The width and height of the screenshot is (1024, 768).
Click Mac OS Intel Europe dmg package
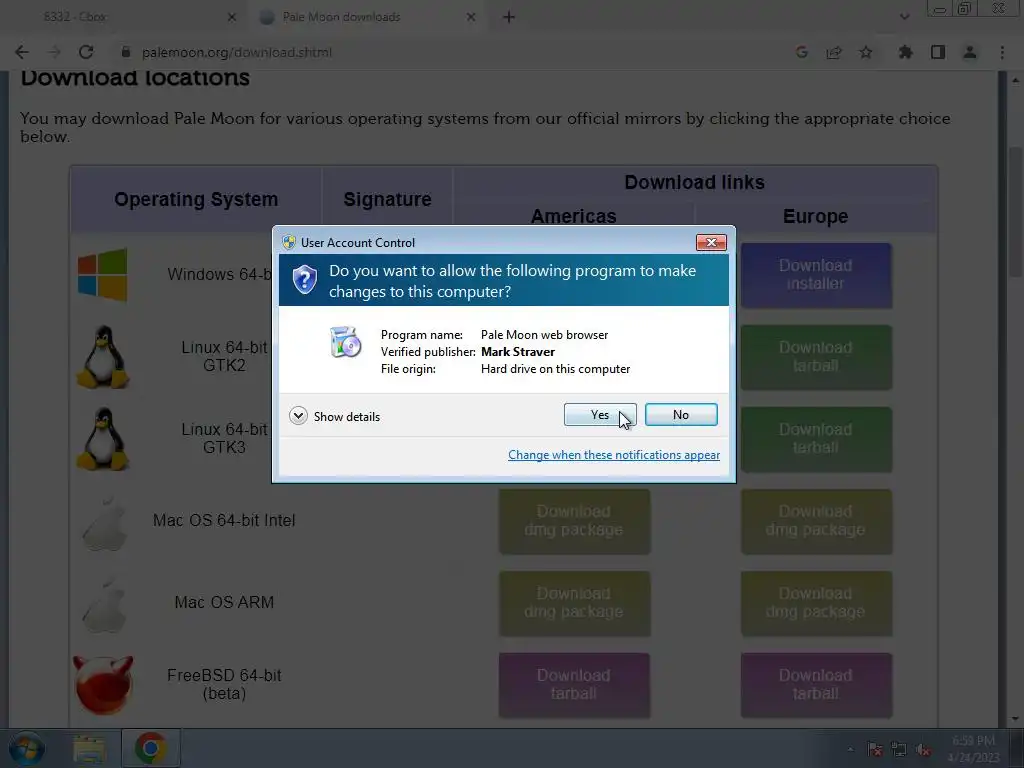tap(816, 521)
